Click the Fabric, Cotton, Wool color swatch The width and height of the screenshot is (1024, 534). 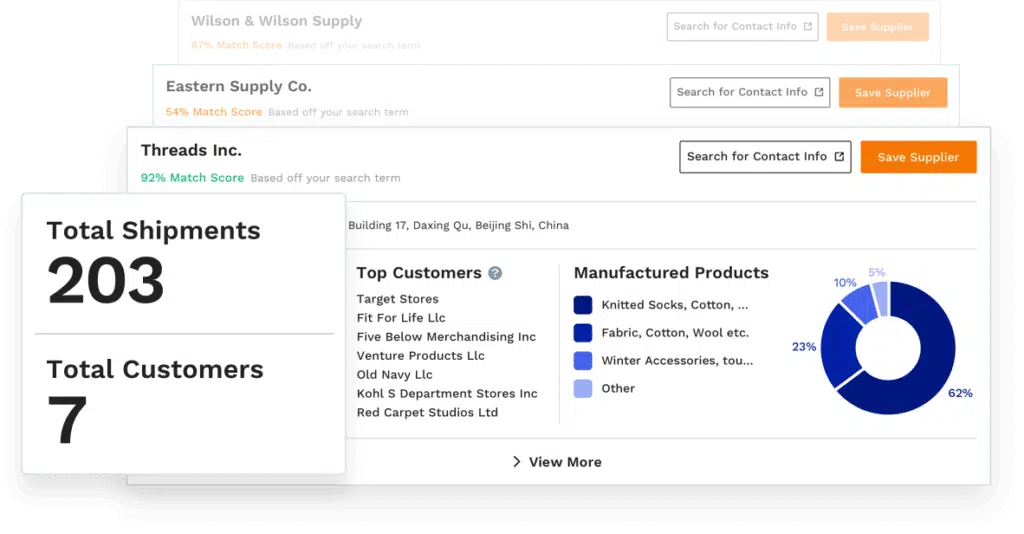(x=583, y=333)
